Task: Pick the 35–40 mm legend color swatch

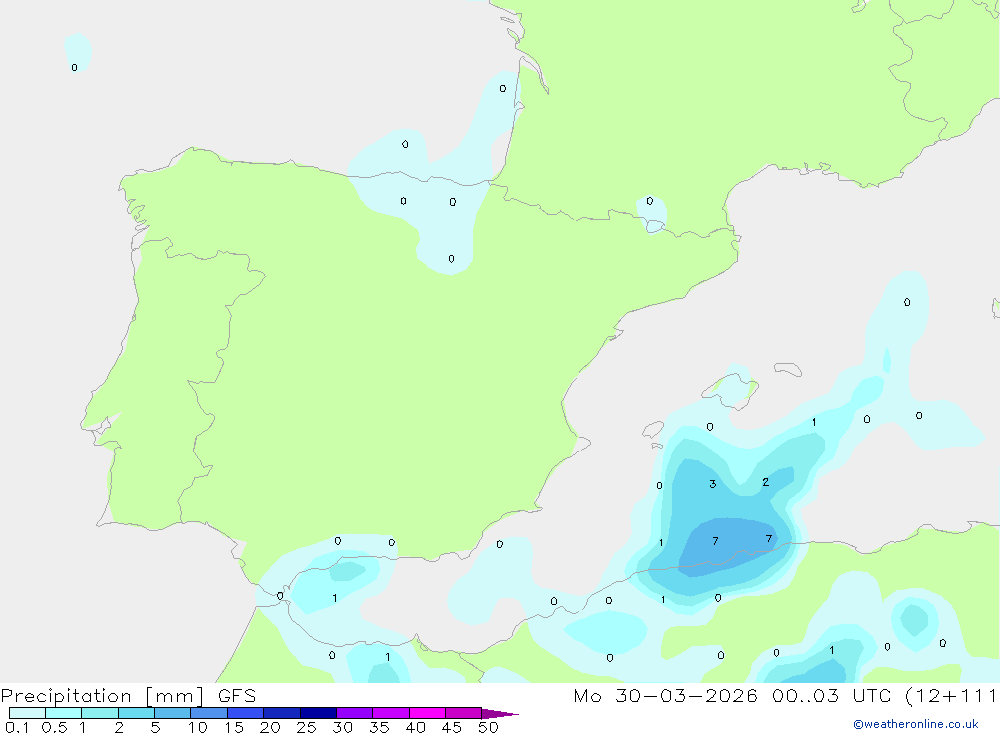Action: click(391, 713)
